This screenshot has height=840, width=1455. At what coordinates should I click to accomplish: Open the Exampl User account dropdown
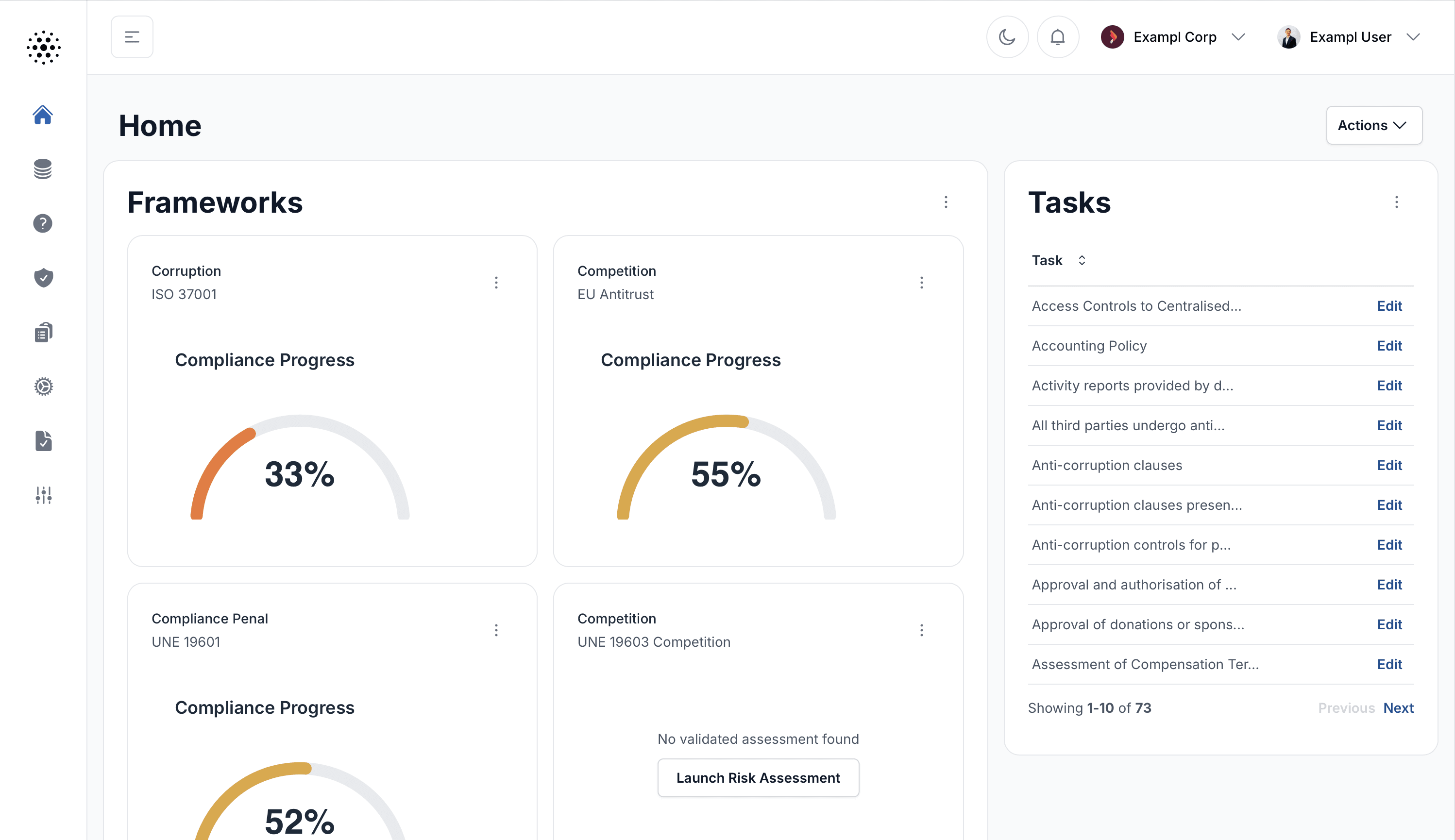click(x=1413, y=36)
